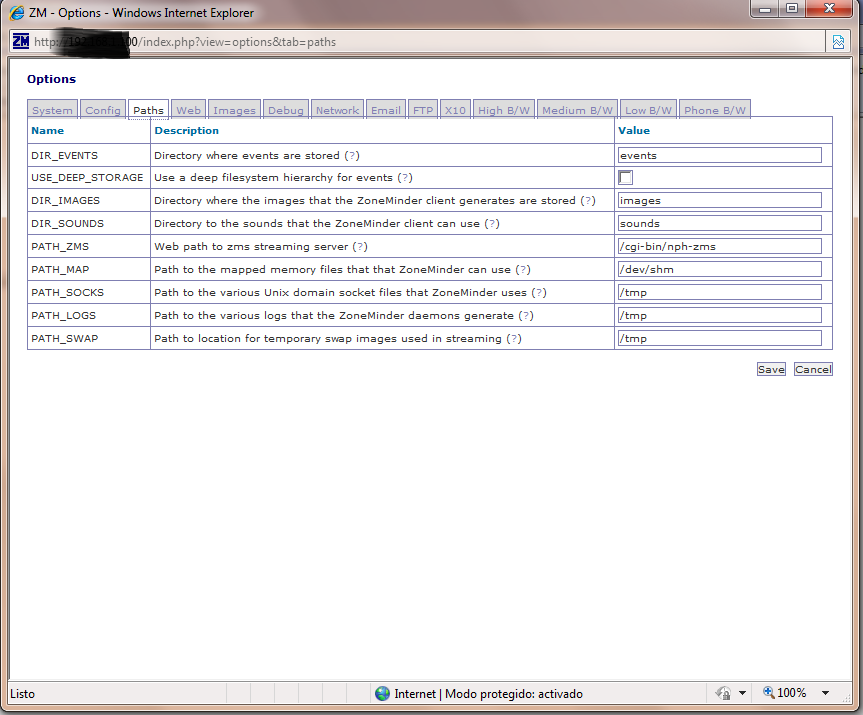This screenshot has width=863, height=715.
Task: Select the Medium B/W tab
Action: (x=577, y=110)
